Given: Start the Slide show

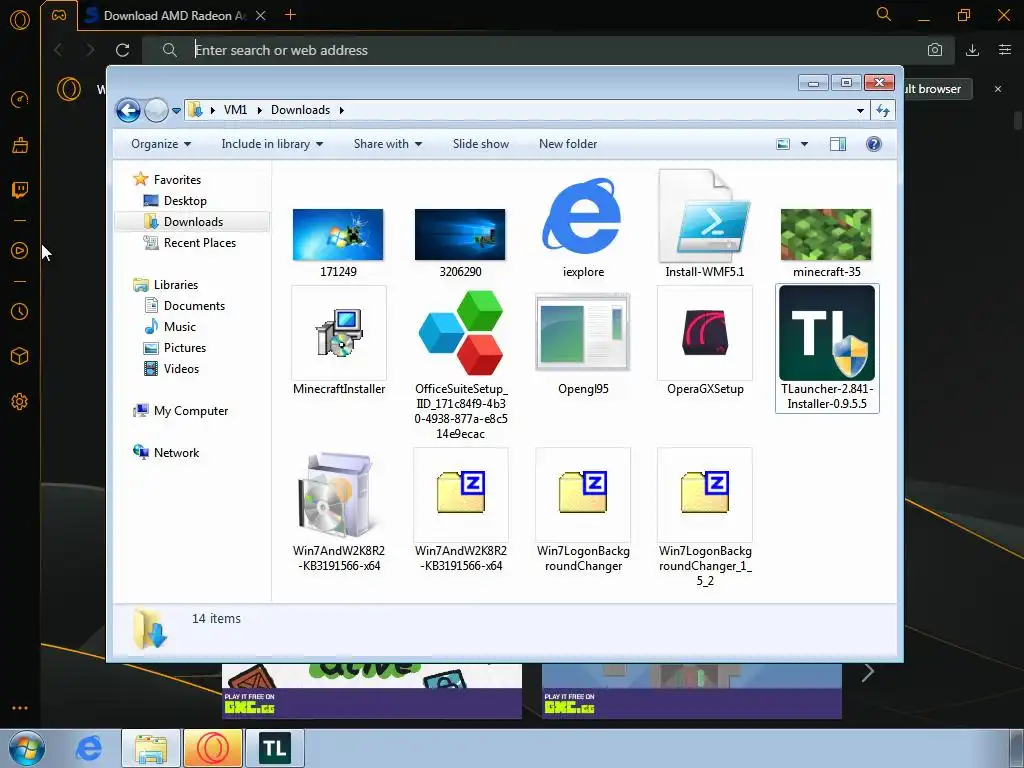Looking at the screenshot, I should pyautogui.click(x=481, y=144).
